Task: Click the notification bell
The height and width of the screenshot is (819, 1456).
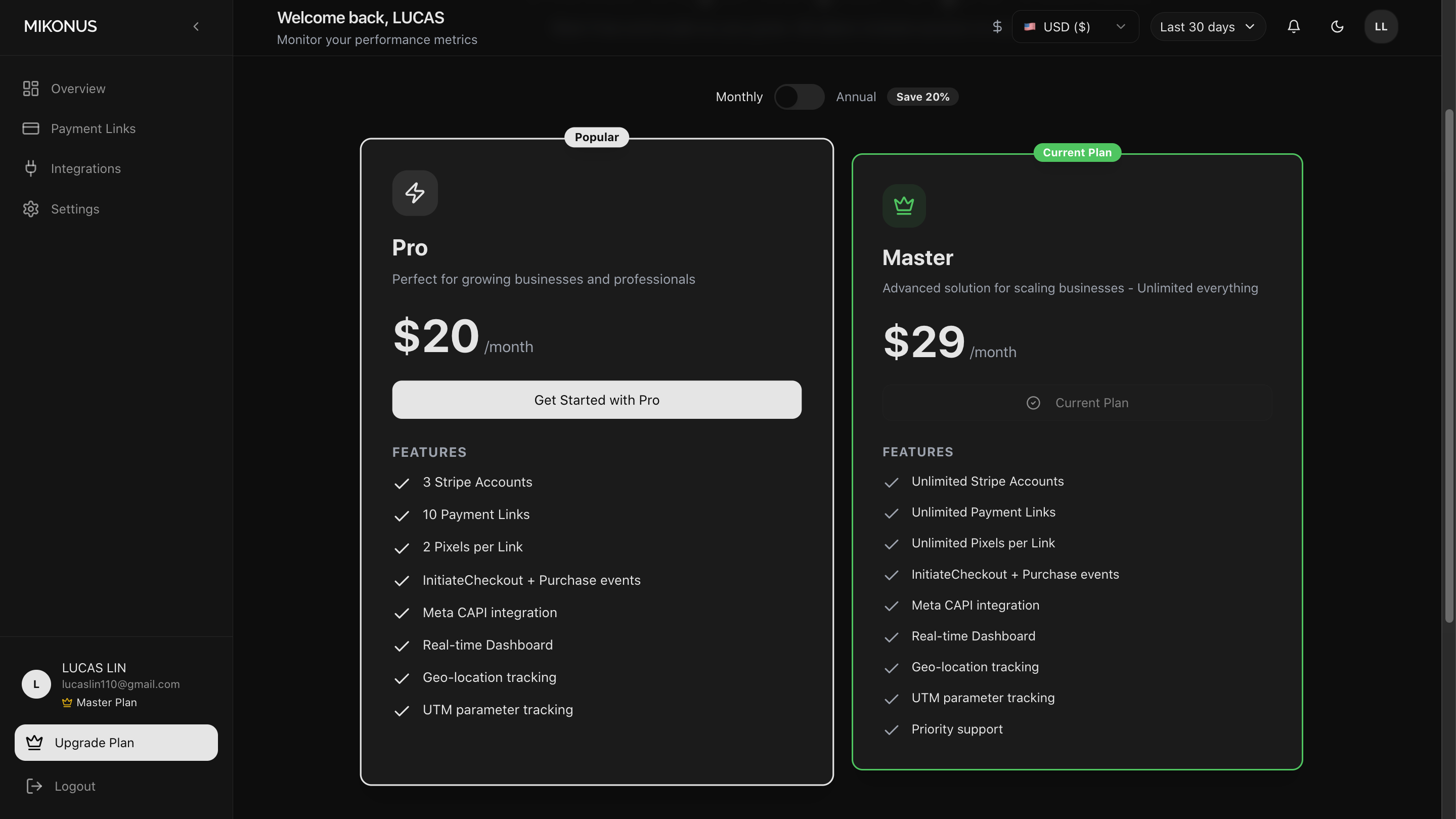Action: pos(1293,27)
